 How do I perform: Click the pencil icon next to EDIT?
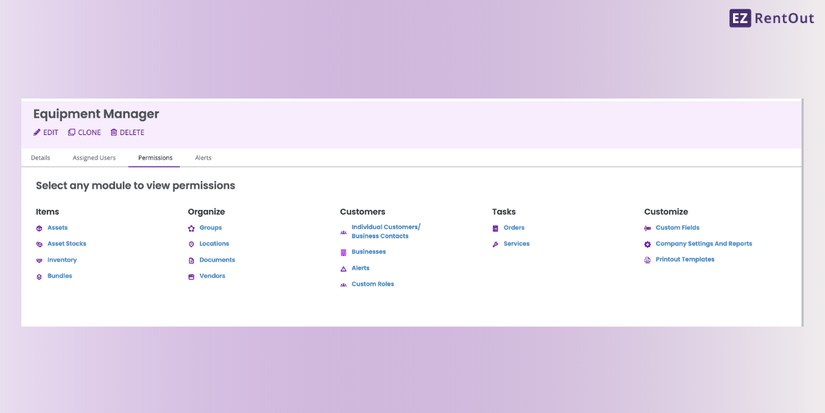click(37, 133)
